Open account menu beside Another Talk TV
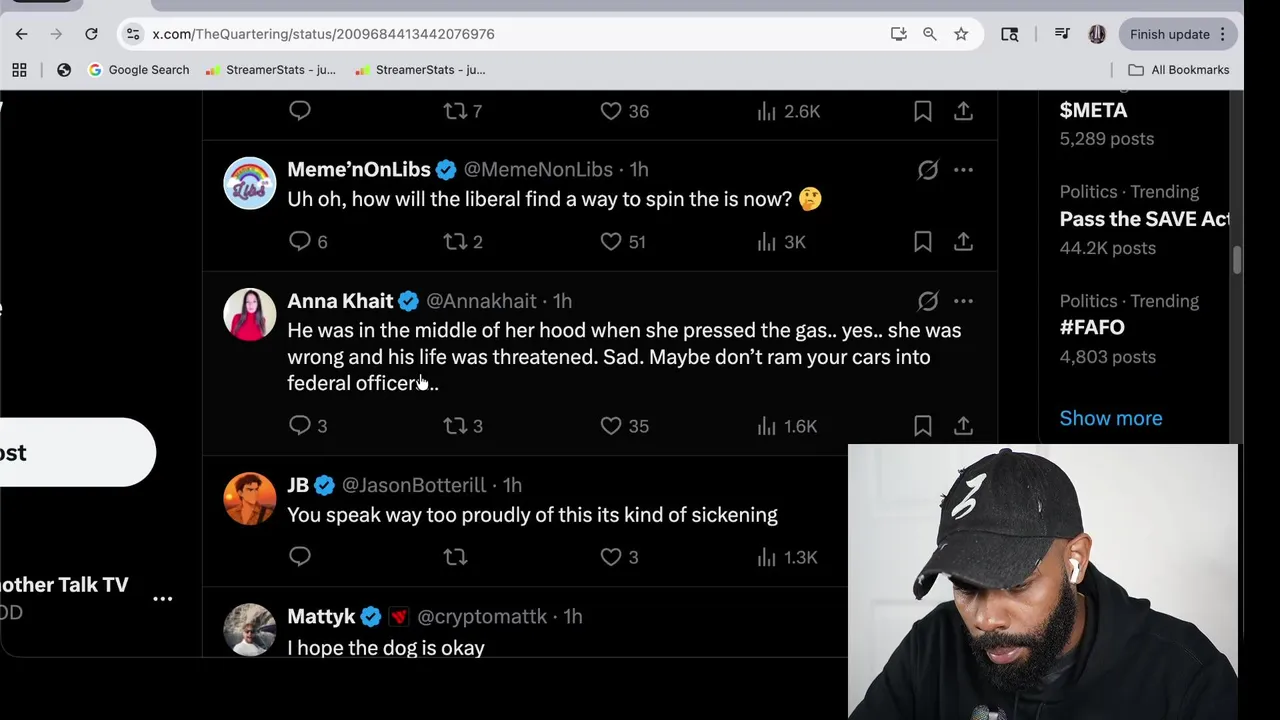This screenshot has width=1280, height=720. [x=162, y=599]
